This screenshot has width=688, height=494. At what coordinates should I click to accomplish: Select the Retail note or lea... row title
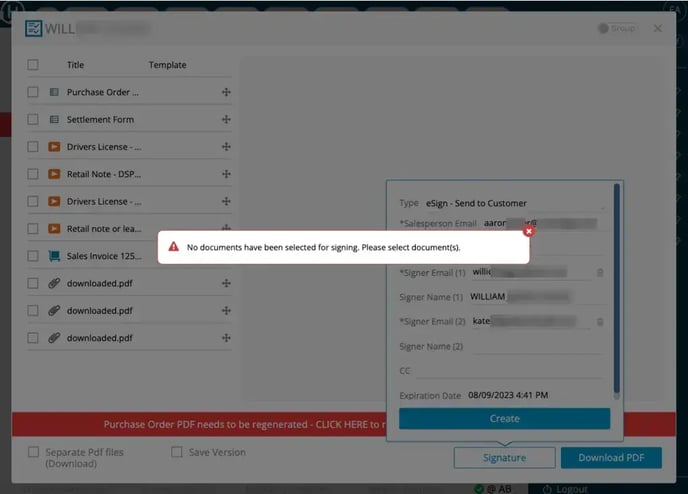tap(104, 229)
